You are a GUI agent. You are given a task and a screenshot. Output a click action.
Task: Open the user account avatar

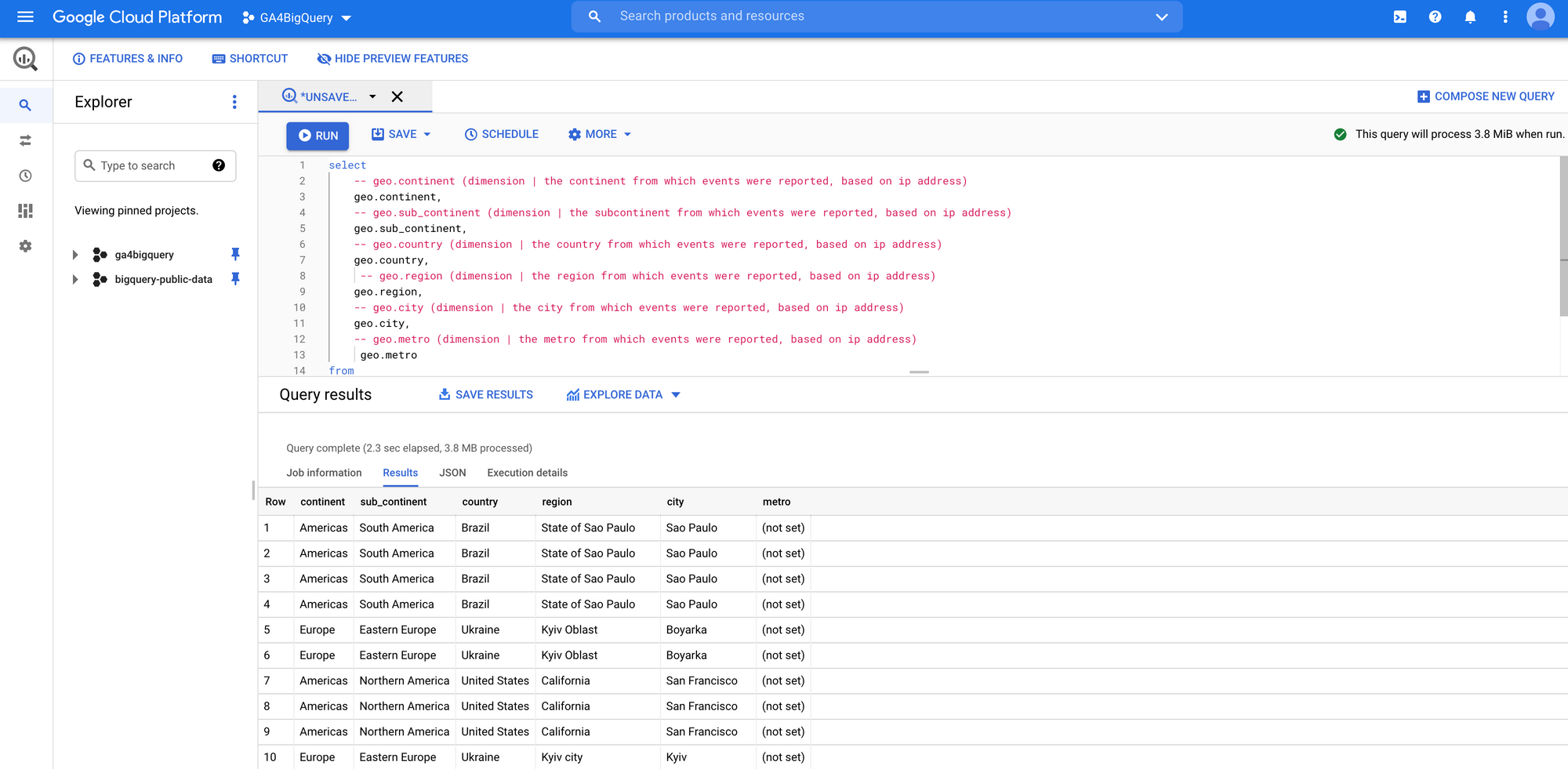tap(1541, 16)
